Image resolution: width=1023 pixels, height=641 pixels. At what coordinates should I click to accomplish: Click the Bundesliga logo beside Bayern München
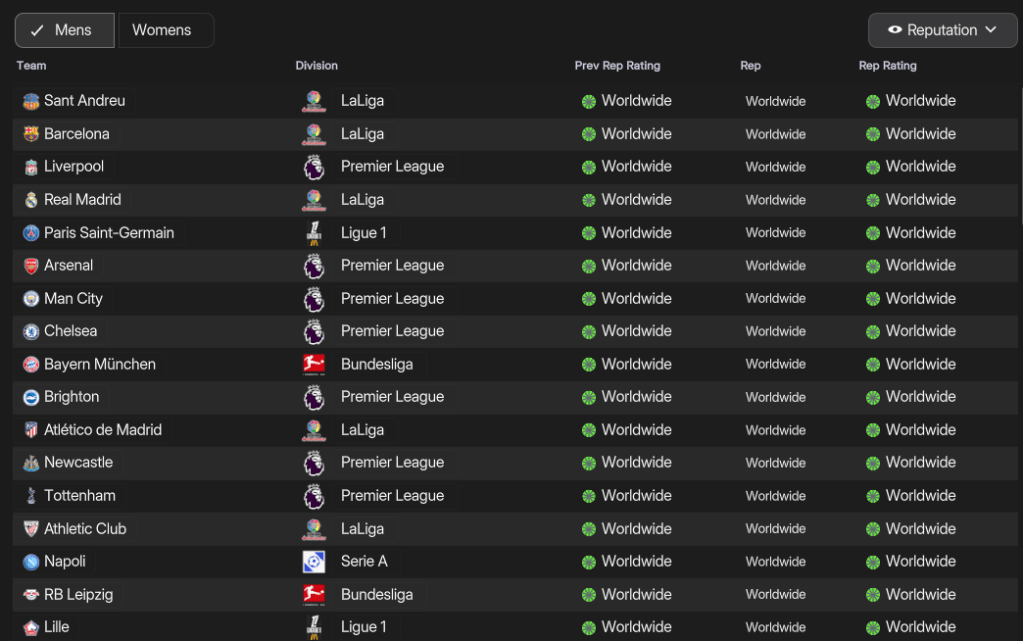(314, 364)
